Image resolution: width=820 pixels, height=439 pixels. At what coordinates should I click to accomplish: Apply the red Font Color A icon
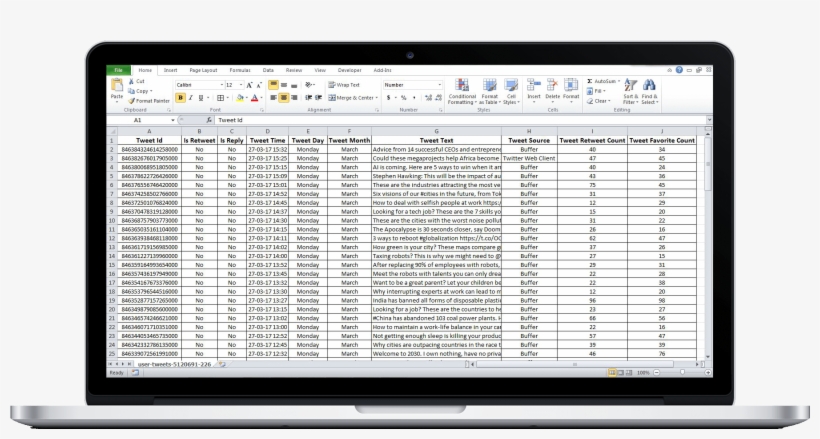click(254, 98)
